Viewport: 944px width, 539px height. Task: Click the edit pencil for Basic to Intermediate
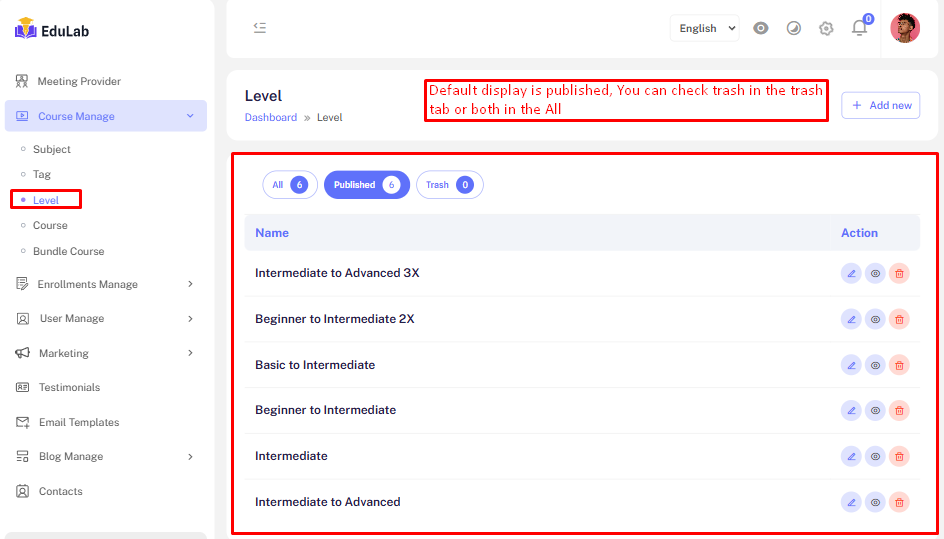pos(851,365)
